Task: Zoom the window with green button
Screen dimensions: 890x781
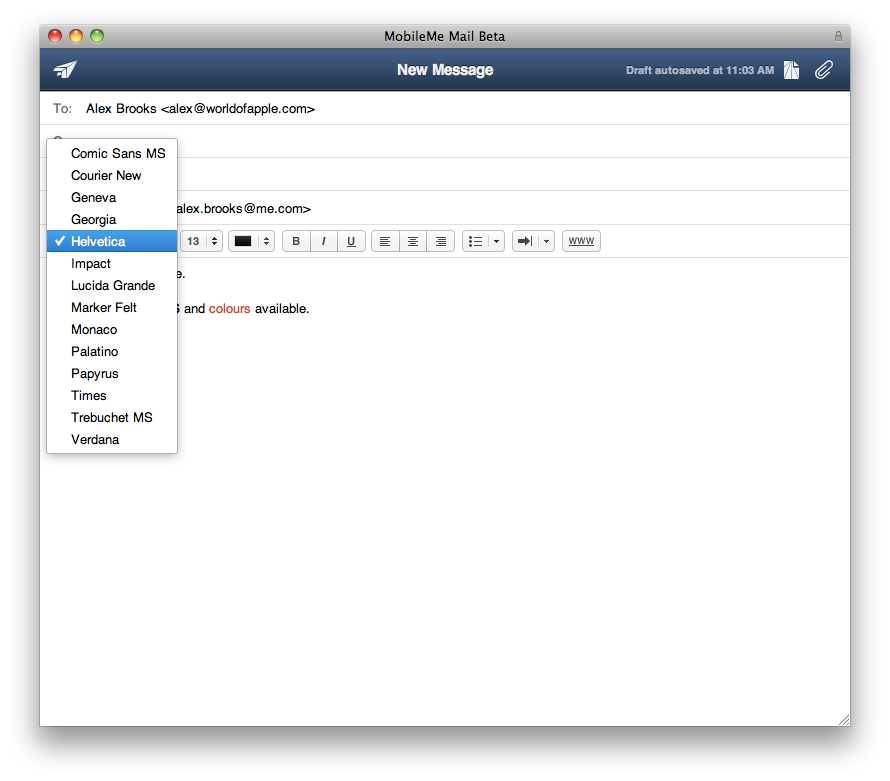Action: [x=97, y=36]
